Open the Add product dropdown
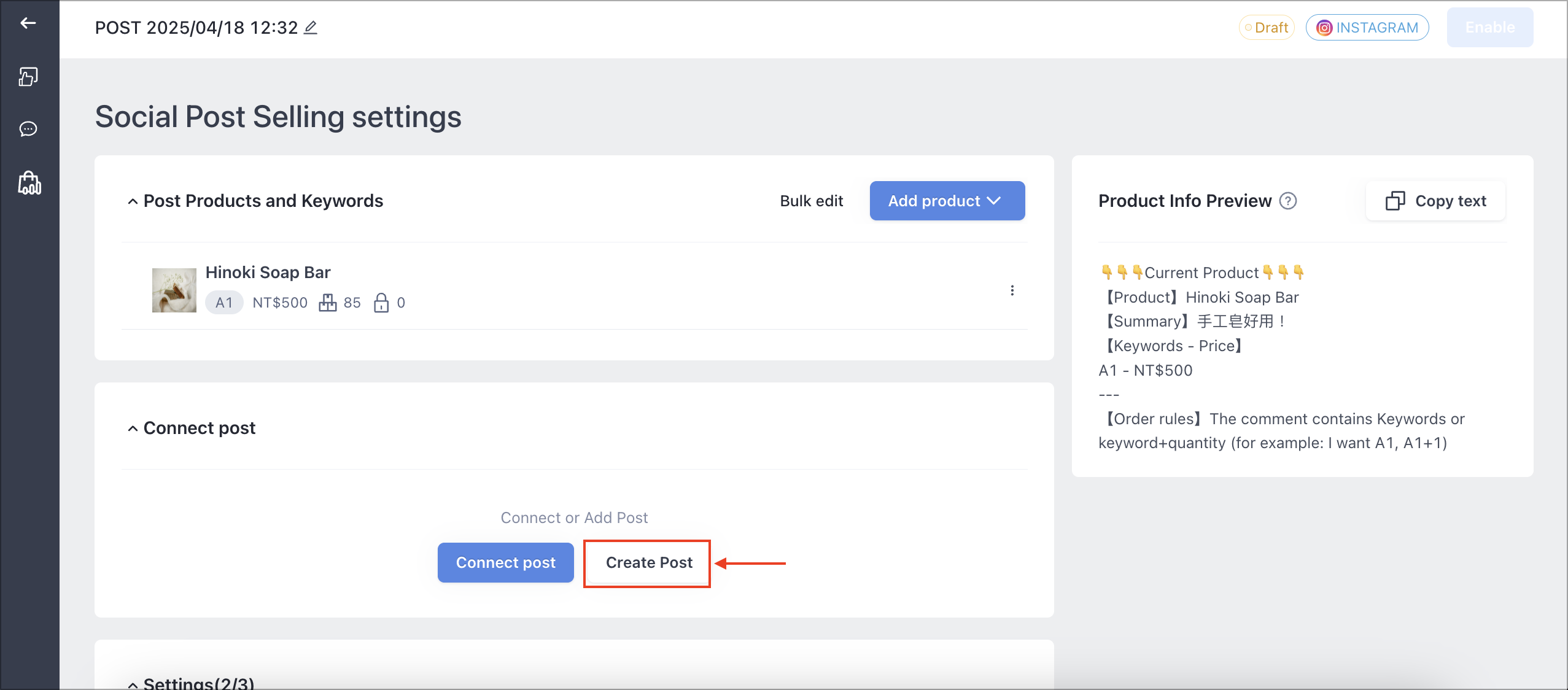 click(947, 201)
